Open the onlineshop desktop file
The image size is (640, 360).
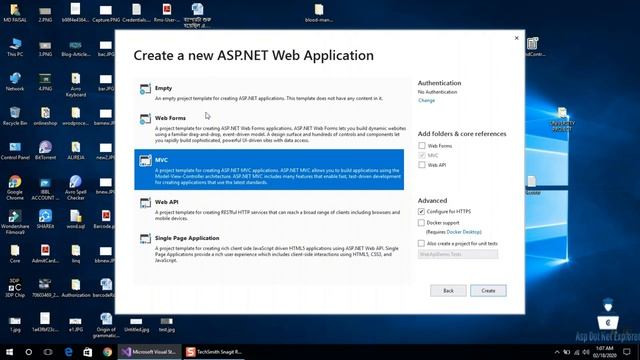[x=45, y=116]
